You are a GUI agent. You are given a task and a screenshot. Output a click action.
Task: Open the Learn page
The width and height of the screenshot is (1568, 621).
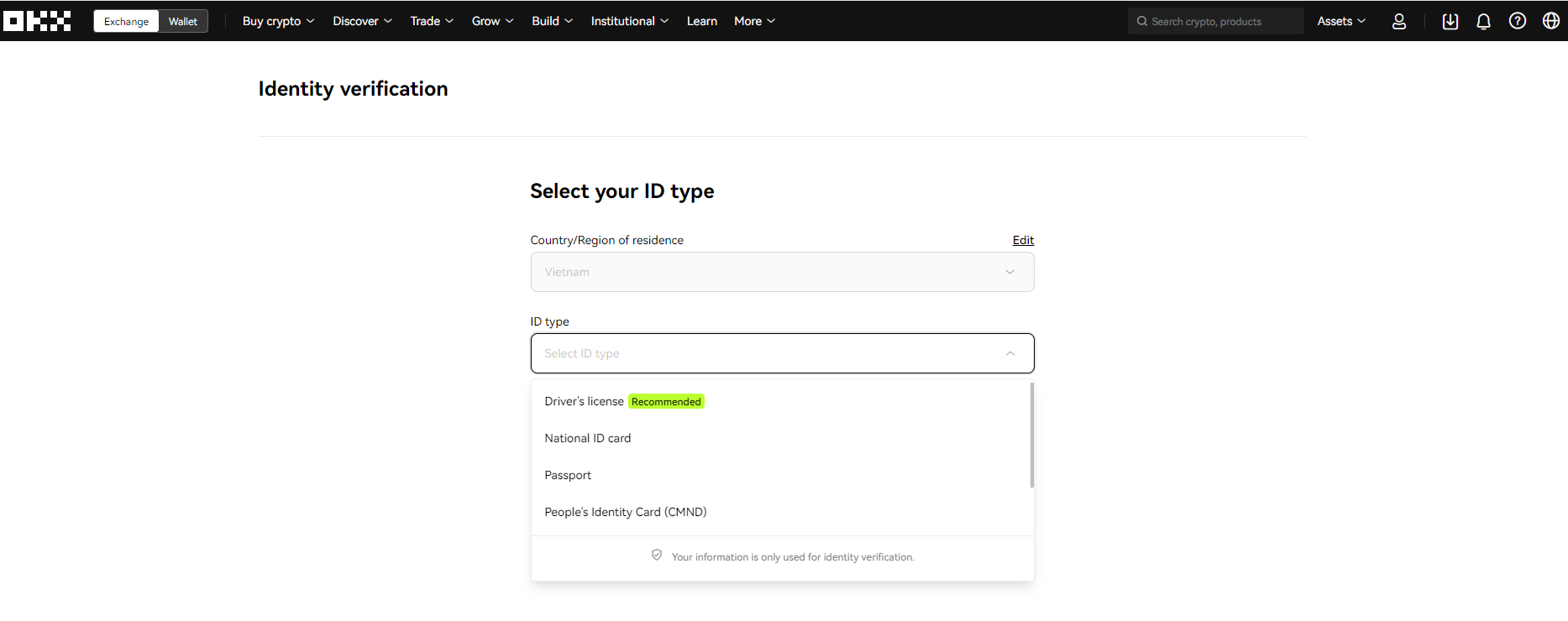[x=702, y=21]
